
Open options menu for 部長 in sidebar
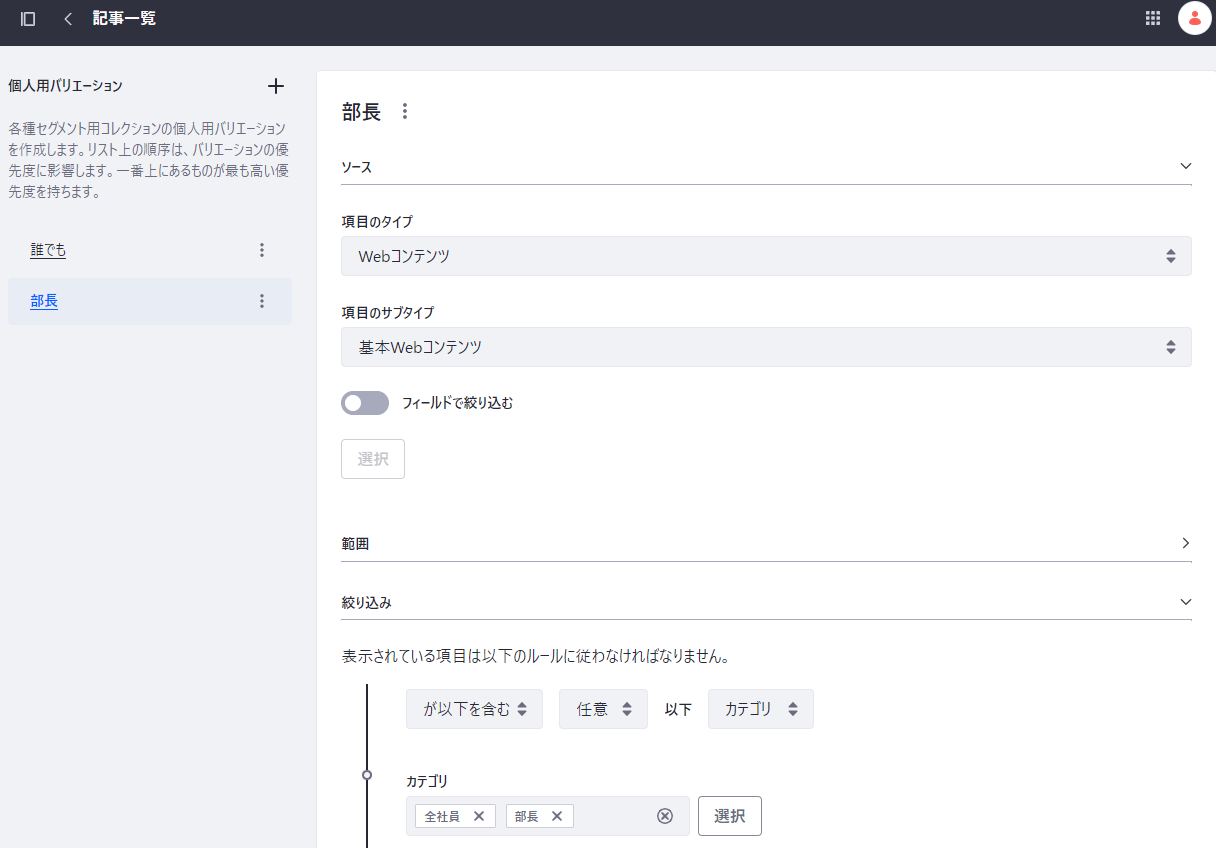coord(262,301)
